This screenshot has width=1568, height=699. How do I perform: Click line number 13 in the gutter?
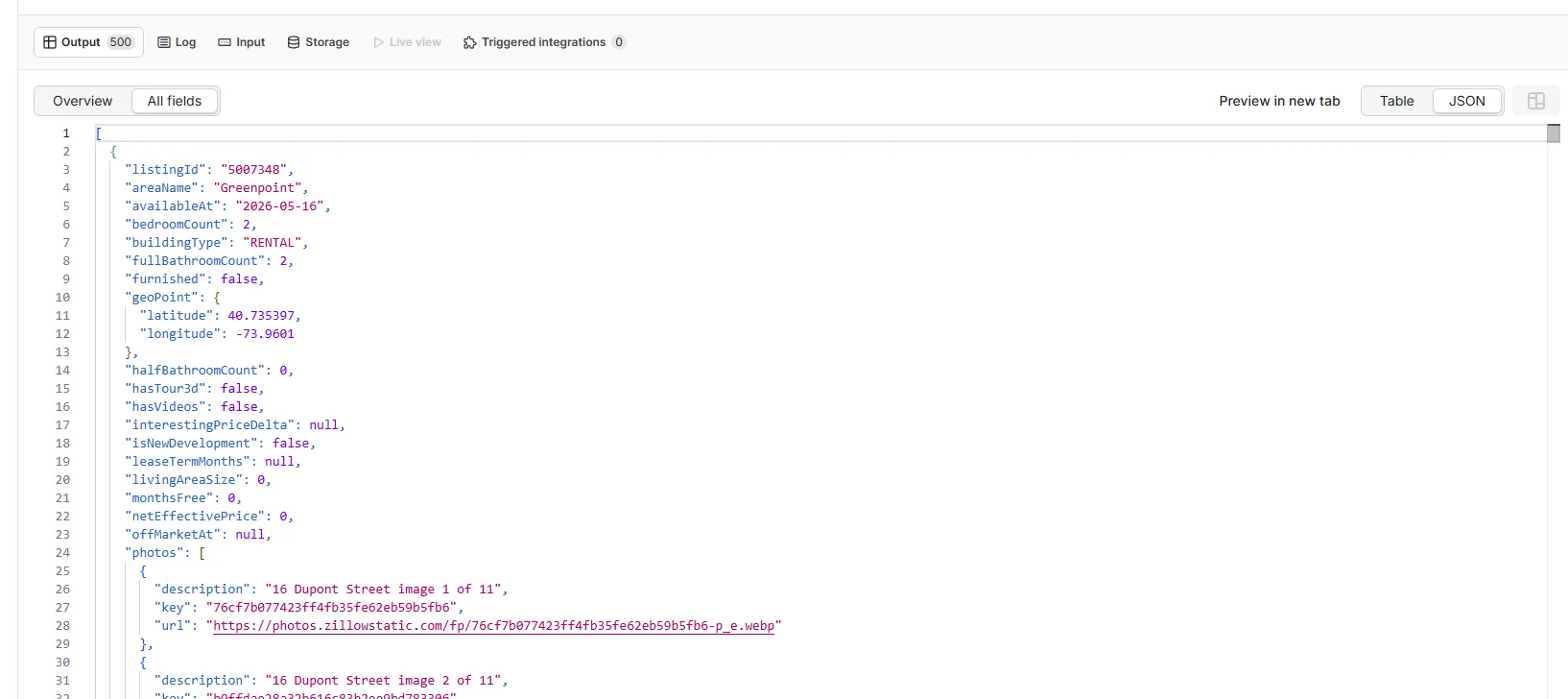pyautogui.click(x=62, y=352)
